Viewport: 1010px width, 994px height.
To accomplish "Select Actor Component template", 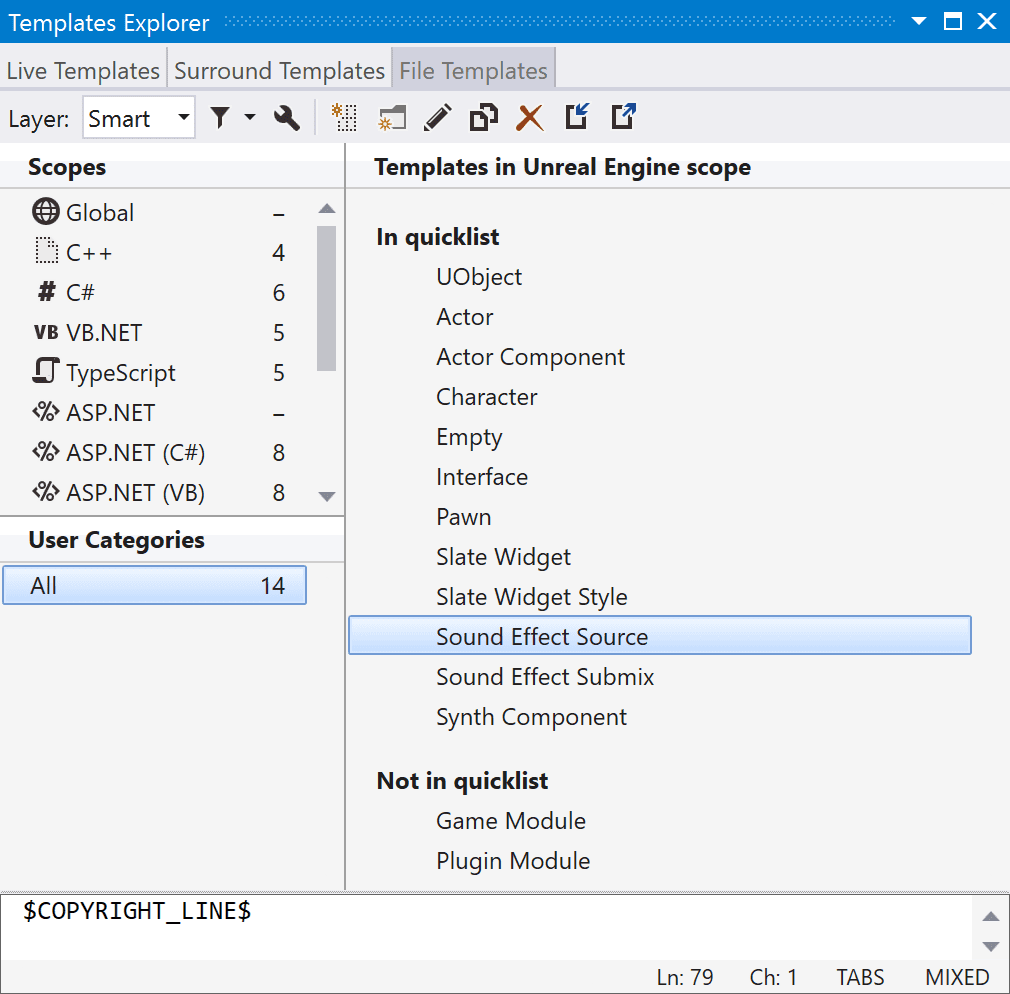I will click(530, 357).
